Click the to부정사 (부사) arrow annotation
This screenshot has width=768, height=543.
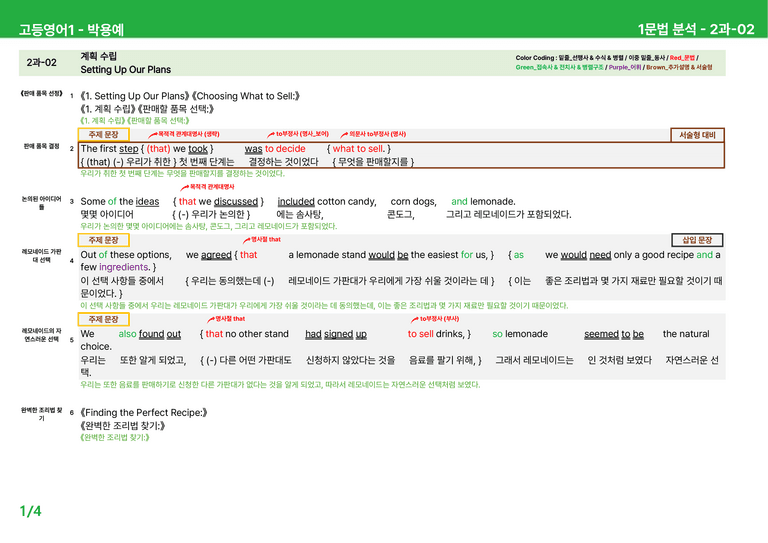click(414, 319)
